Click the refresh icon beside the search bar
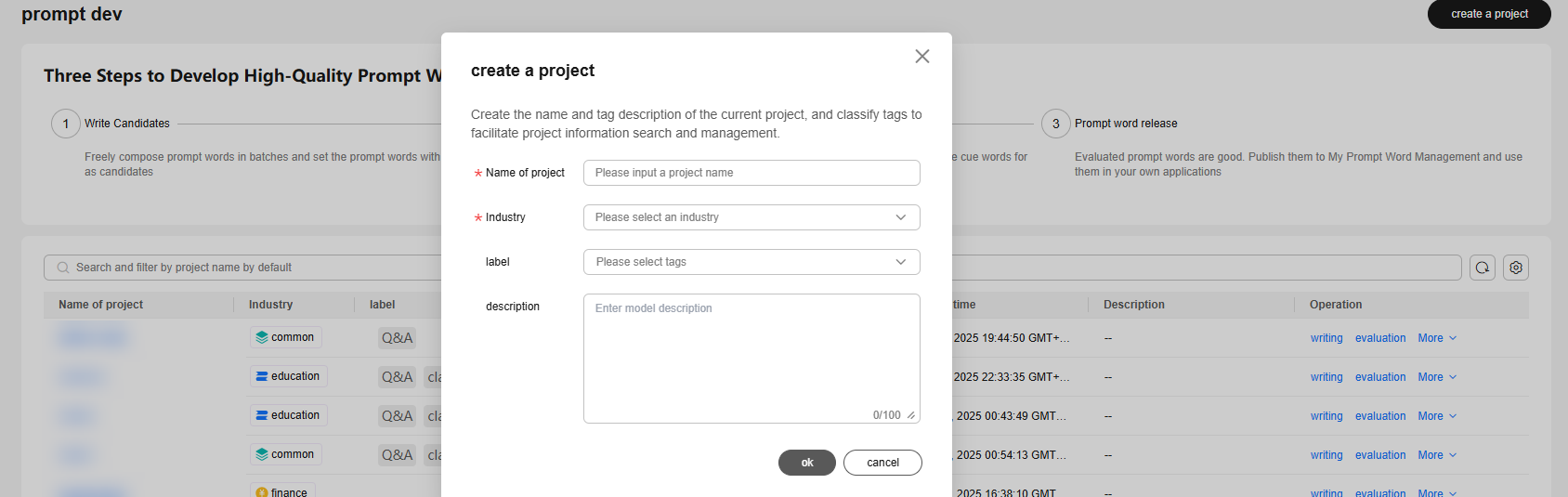The width and height of the screenshot is (1568, 497). 1483,268
